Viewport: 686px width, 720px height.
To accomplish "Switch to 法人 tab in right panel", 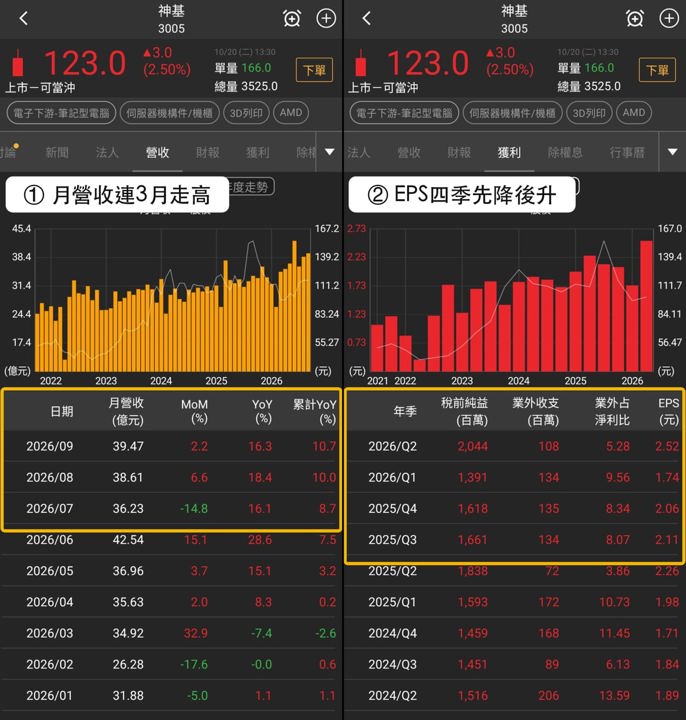I will 358,152.
